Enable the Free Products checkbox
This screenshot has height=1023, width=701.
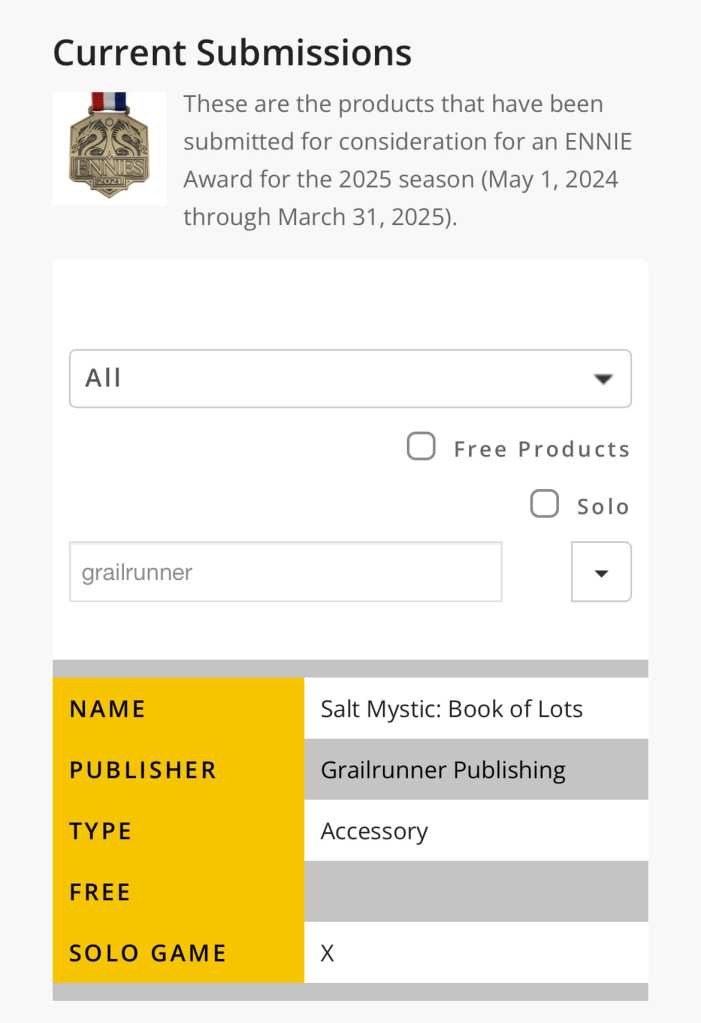[421, 446]
